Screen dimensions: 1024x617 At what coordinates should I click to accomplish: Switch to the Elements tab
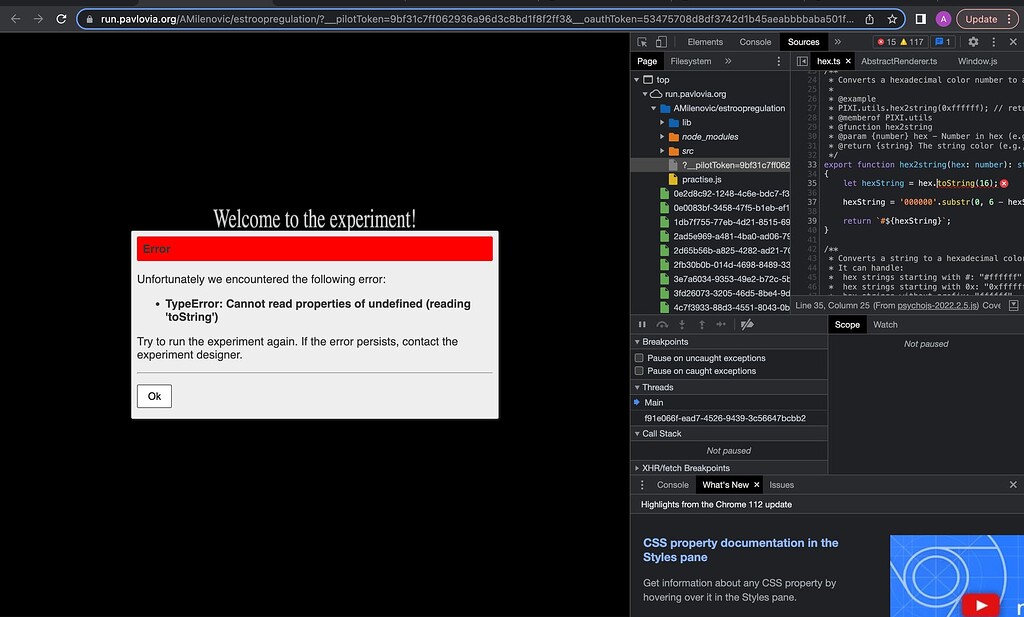pyautogui.click(x=705, y=41)
